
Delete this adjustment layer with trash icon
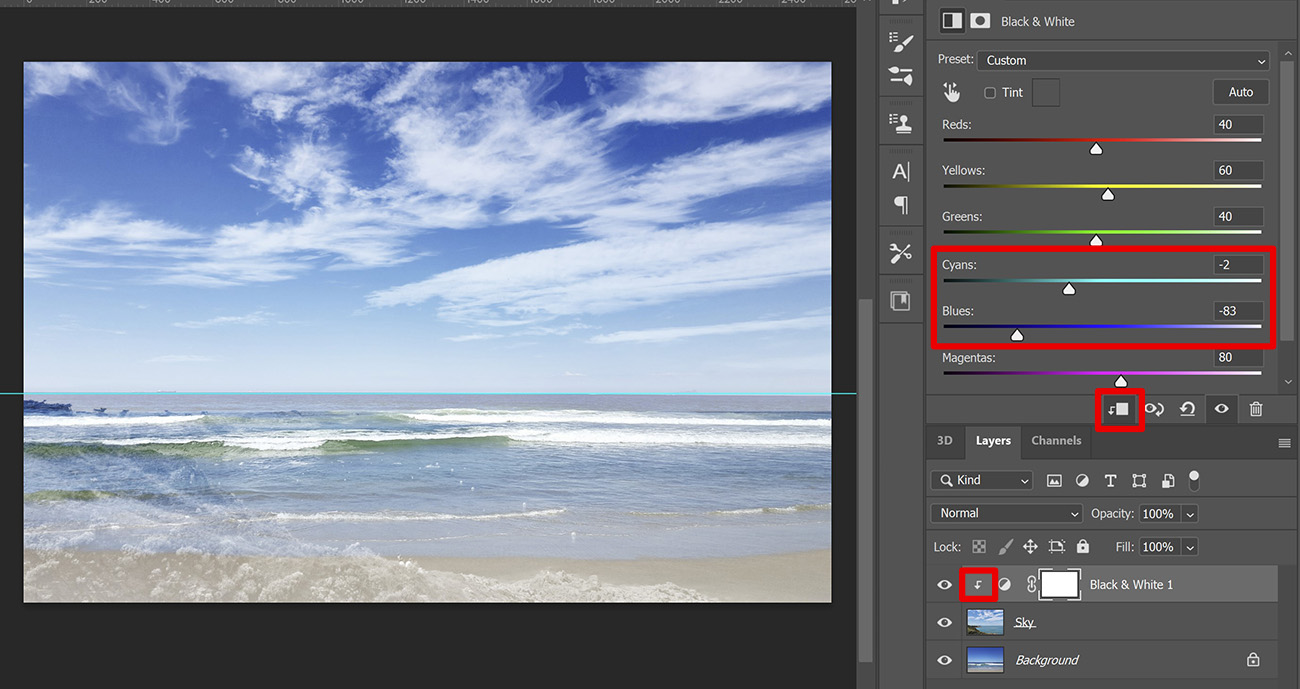(1256, 409)
